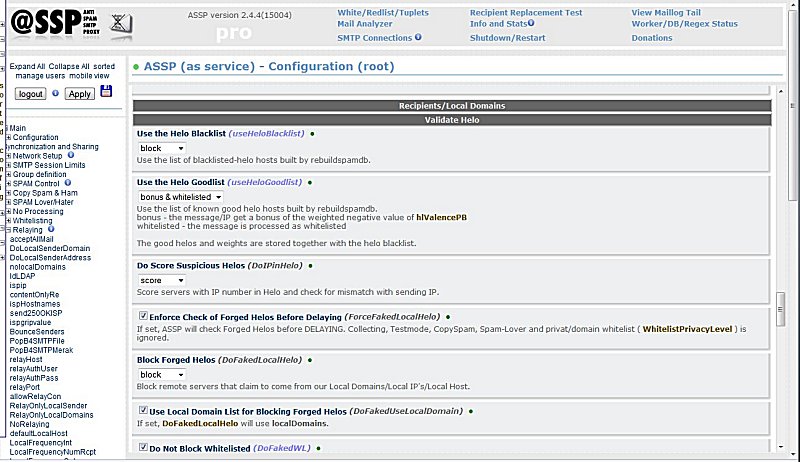Click green status dot by useHeloGoodlist
800x462 pixels.
click(x=310, y=183)
